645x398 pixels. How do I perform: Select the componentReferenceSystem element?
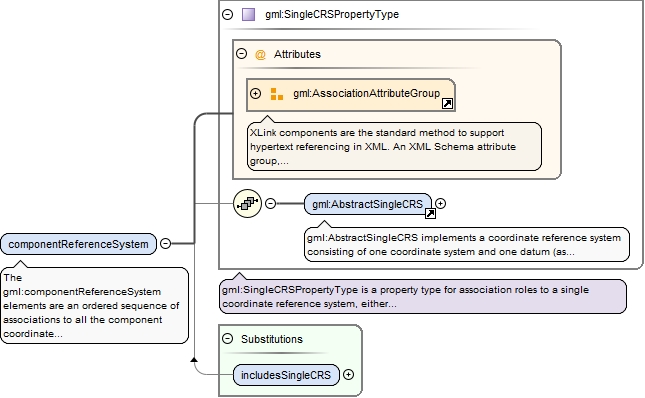[79, 244]
